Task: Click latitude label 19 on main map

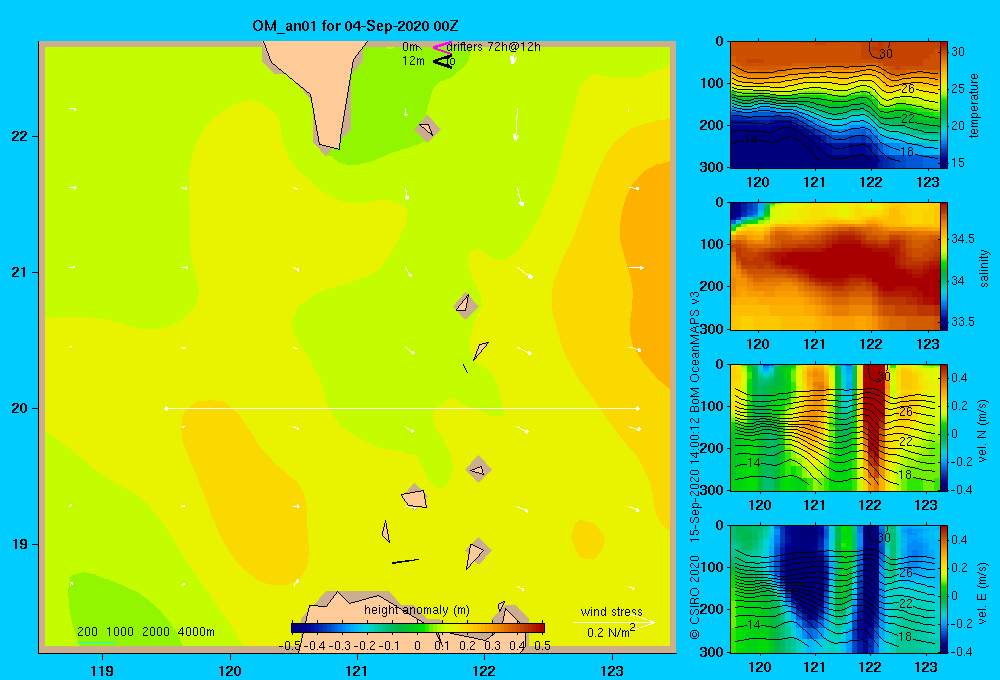Action: (20, 543)
